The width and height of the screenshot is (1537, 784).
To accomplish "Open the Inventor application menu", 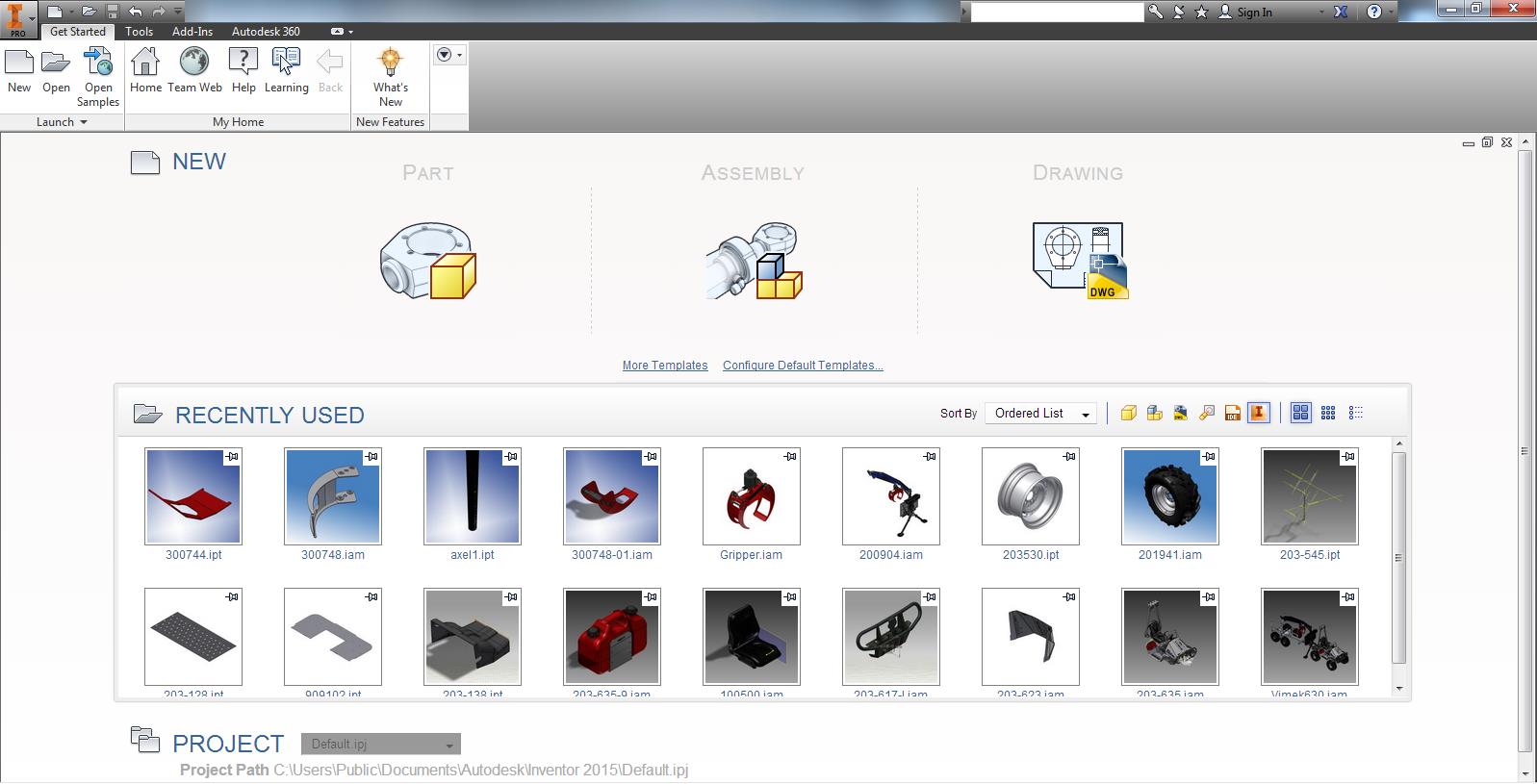I will (18, 19).
